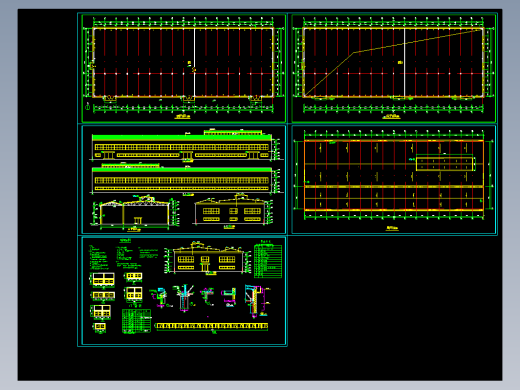Pick the white vertical partition line in first plan
The height and width of the screenshot is (390, 520).
[x=194, y=63]
